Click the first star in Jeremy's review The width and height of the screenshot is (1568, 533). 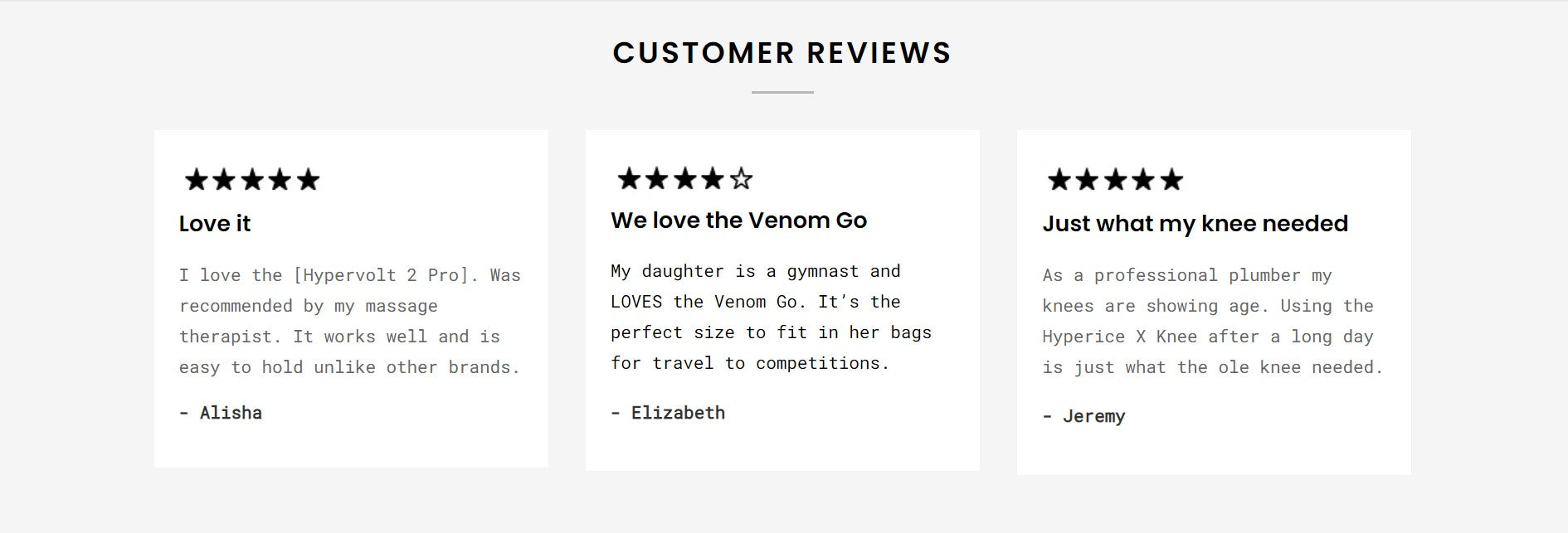[1059, 180]
